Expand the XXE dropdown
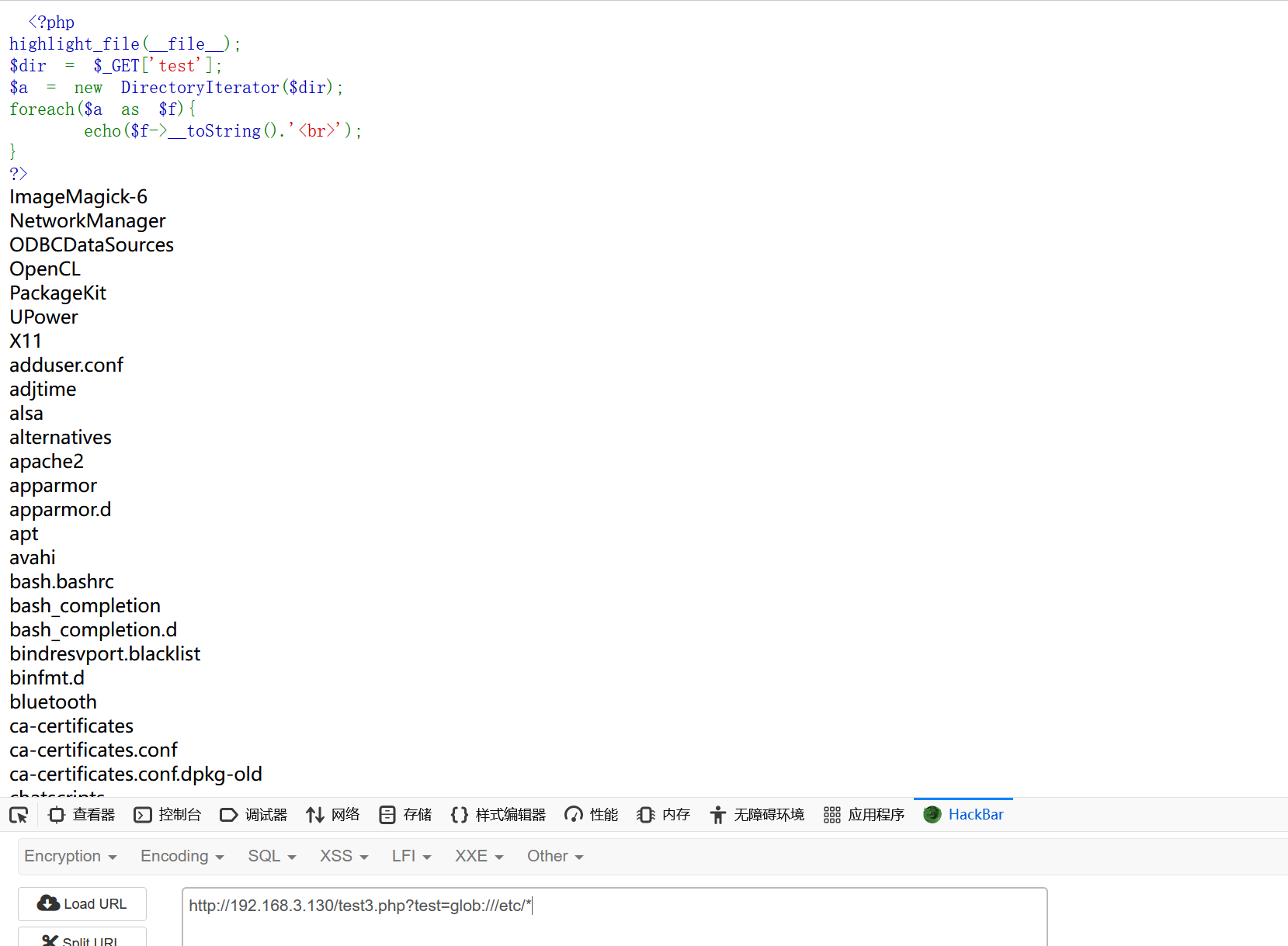Viewport: 1288px width, 946px height. pos(479,856)
